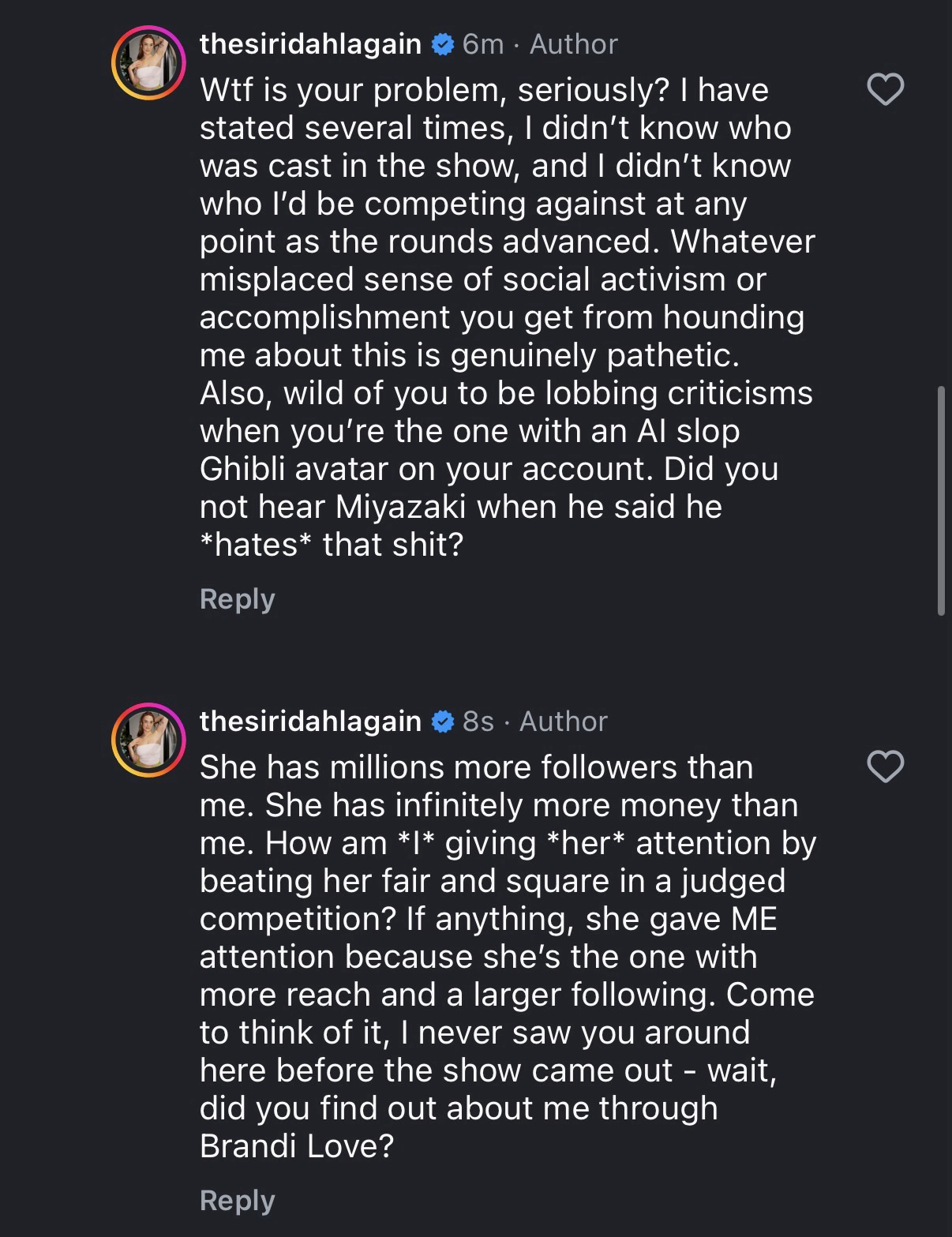
Task: Like the comment posted 6m ago
Action: tap(885, 89)
